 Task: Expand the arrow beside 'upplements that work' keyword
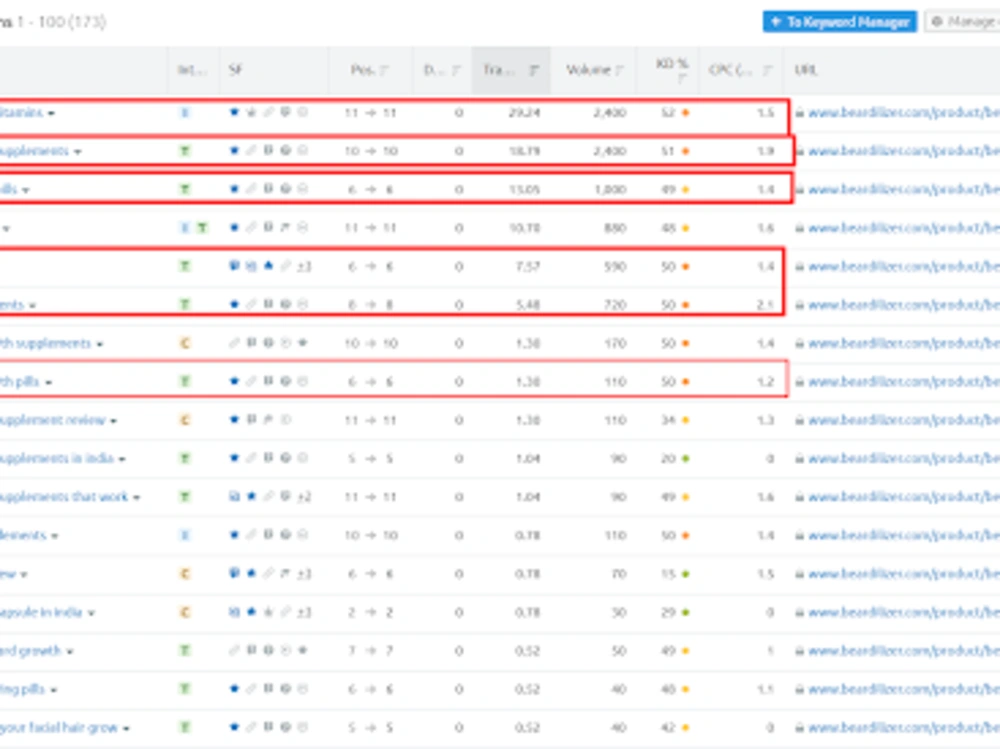pos(136,497)
